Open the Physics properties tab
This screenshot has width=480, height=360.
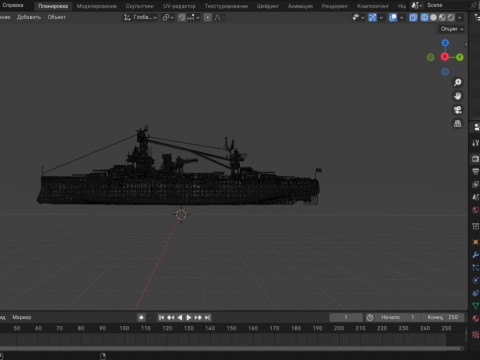pos(476,280)
